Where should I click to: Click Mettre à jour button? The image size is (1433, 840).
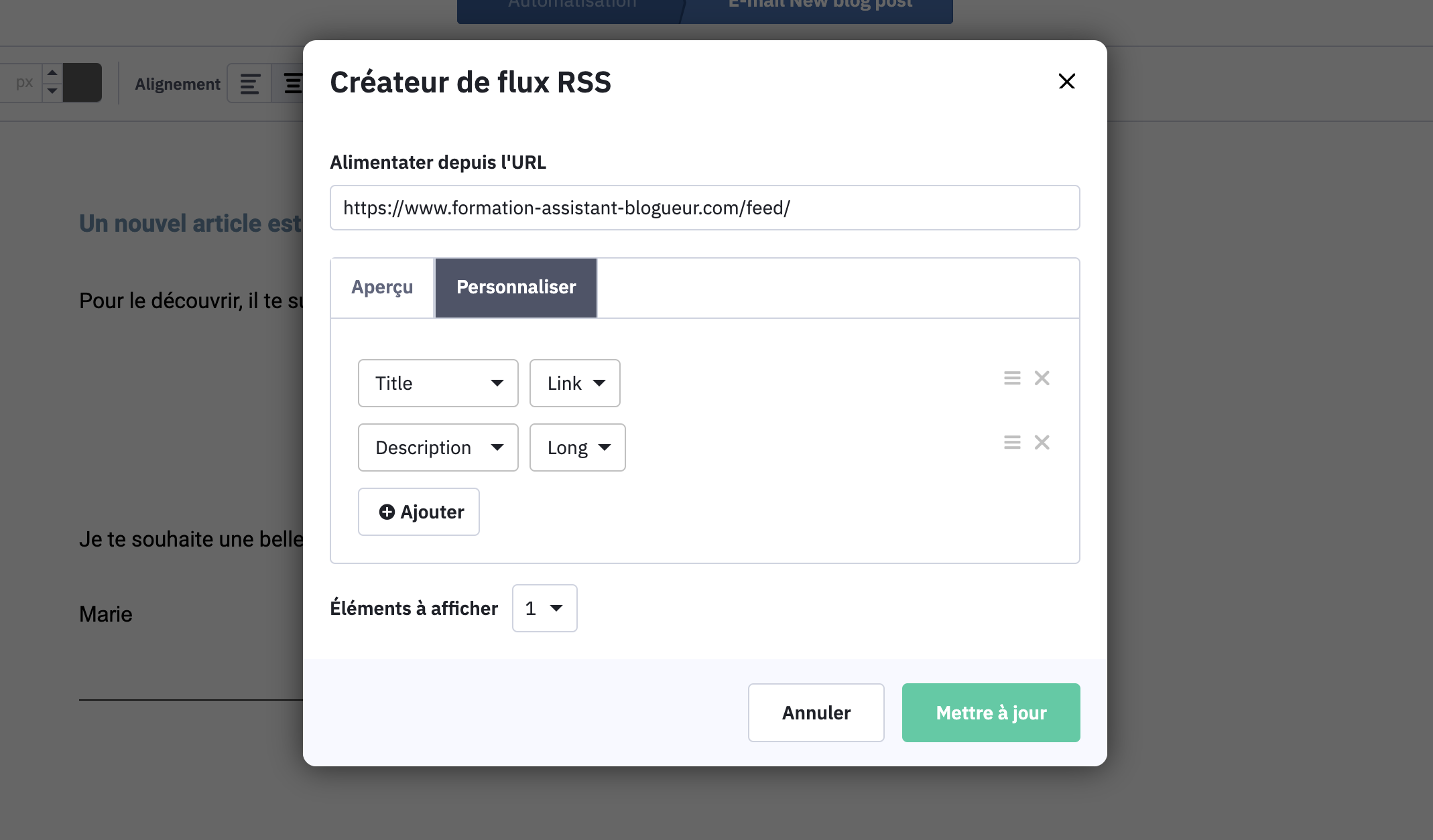[x=991, y=713]
